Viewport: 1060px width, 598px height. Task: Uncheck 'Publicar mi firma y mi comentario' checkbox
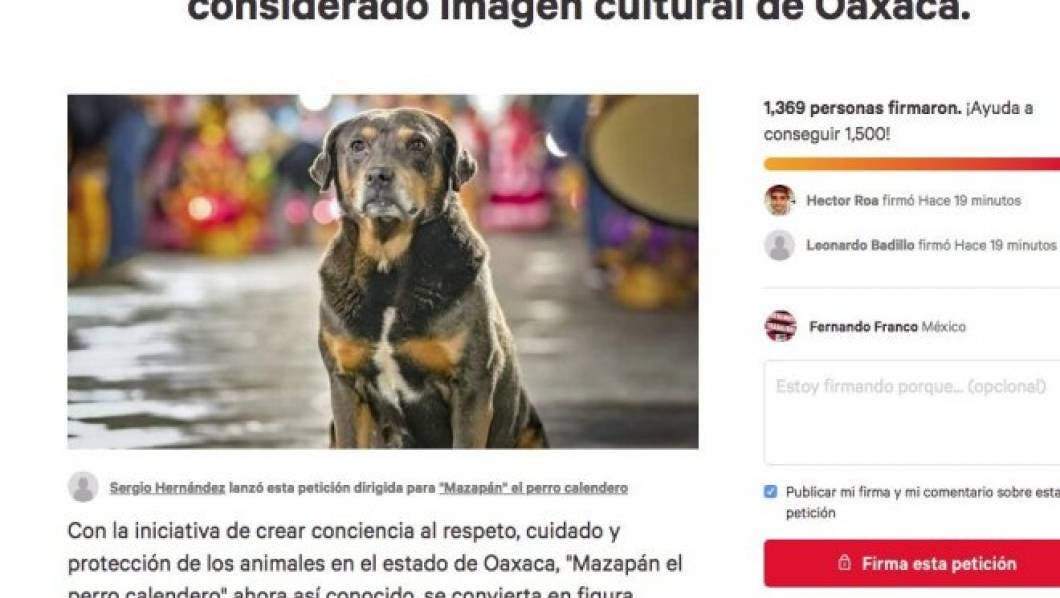770,492
